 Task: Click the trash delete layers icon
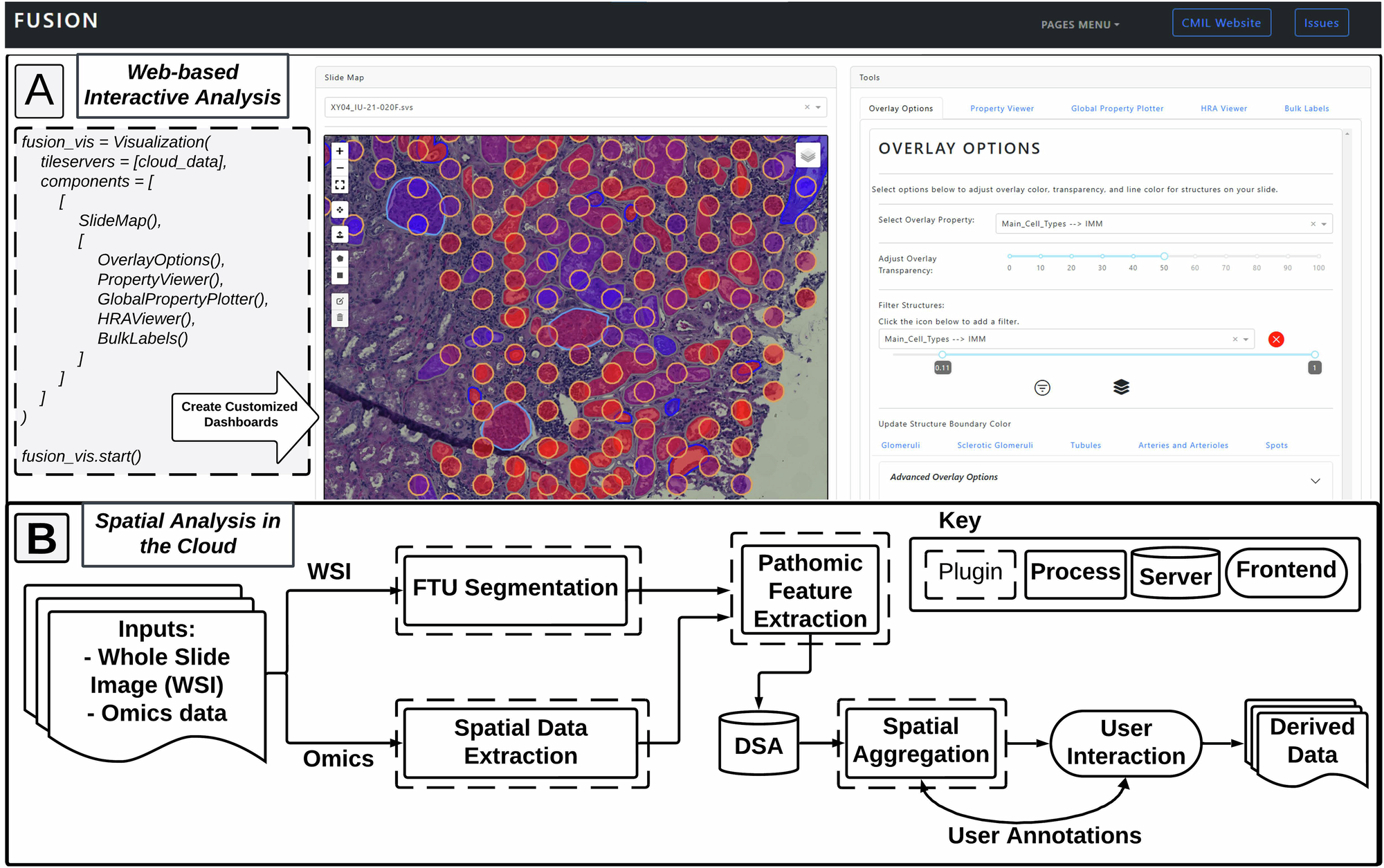point(340,318)
